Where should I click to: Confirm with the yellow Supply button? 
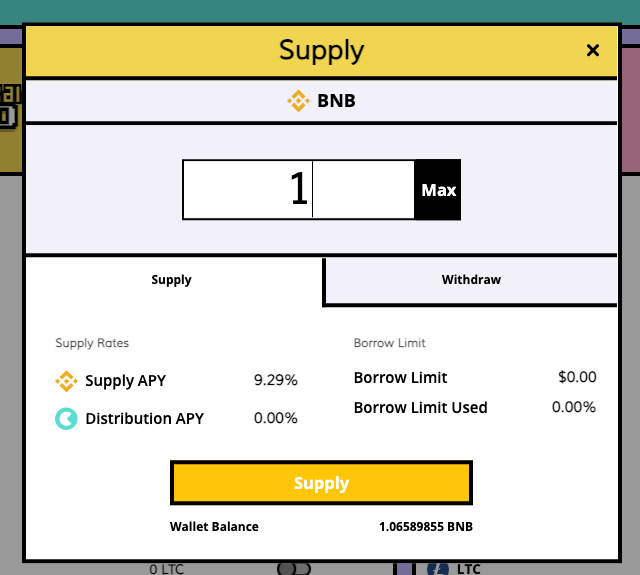click(321, 483)
